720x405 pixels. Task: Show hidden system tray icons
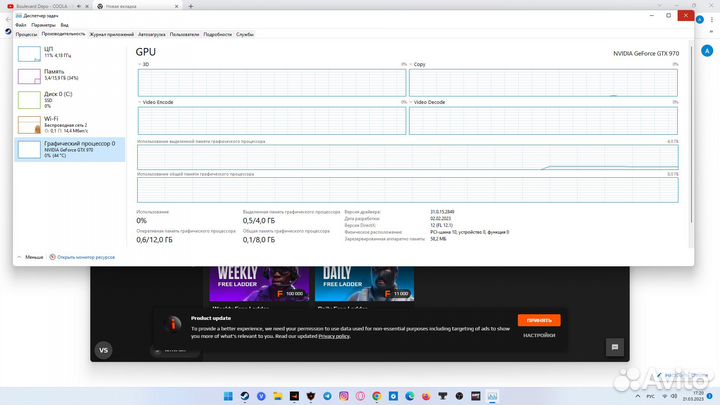pos(637,396)
